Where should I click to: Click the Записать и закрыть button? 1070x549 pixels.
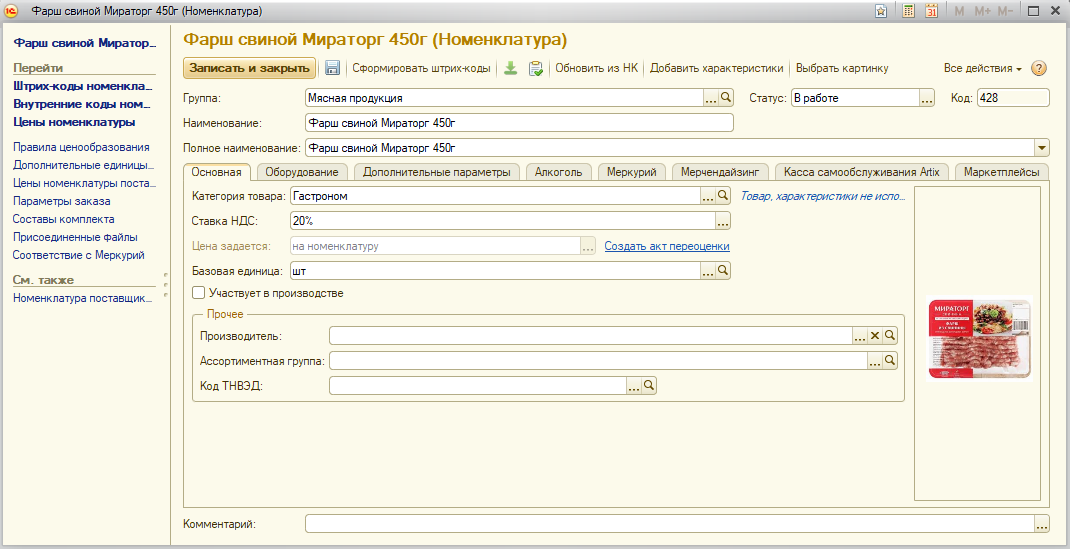point(249,69)
